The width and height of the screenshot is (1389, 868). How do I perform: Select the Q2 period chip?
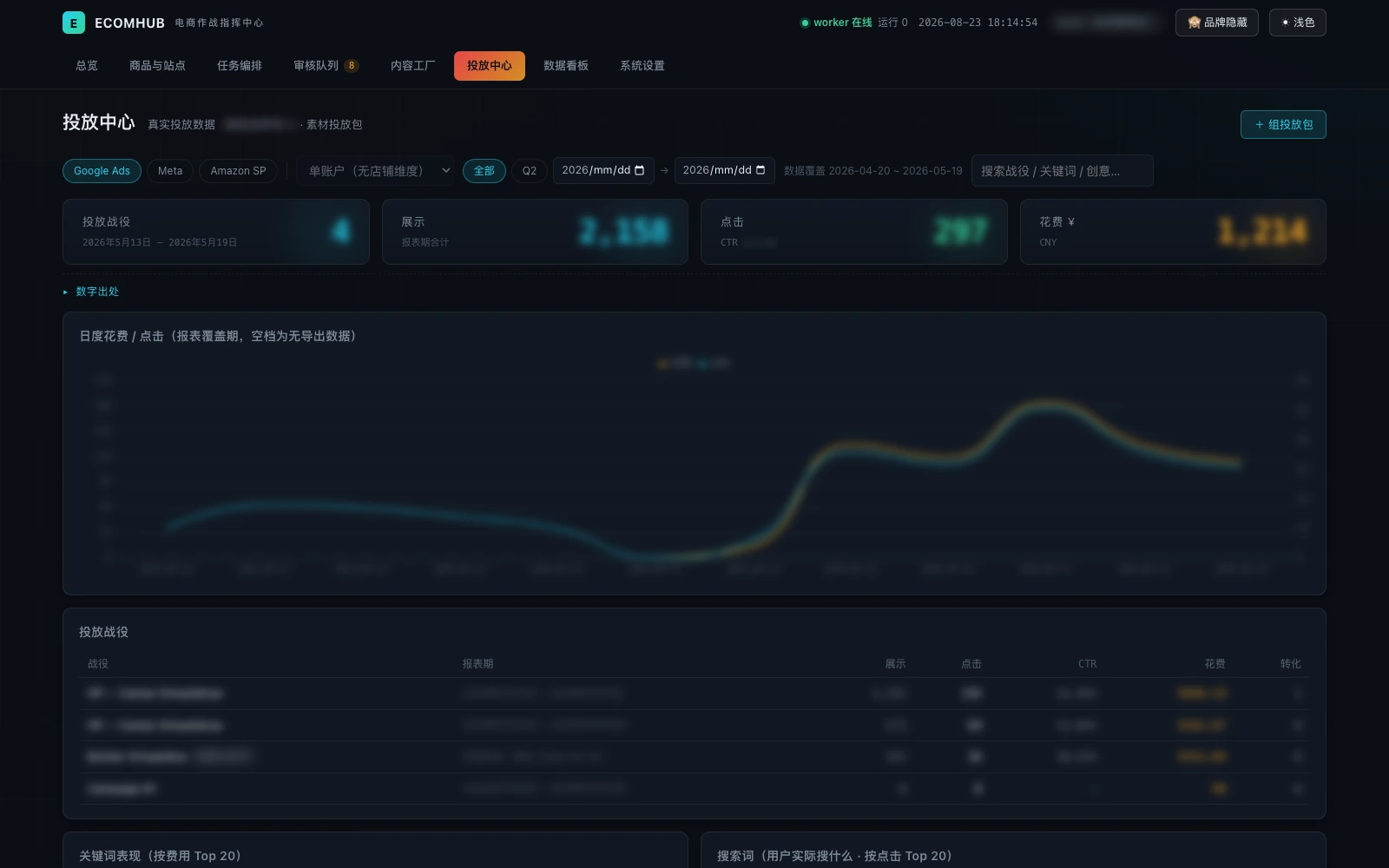coord(530,171)
